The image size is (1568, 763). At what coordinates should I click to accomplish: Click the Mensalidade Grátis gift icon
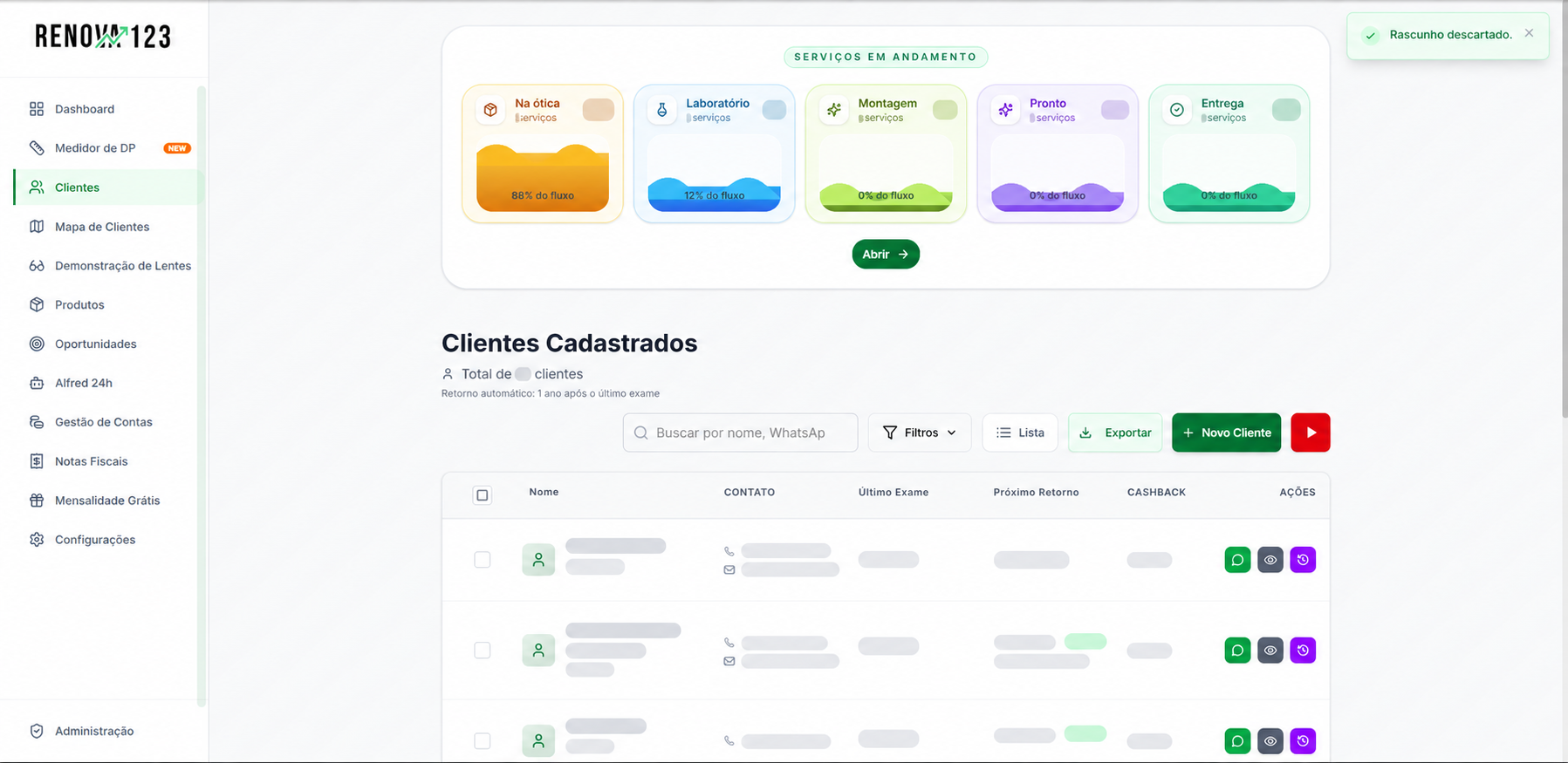tap(37, 501)
